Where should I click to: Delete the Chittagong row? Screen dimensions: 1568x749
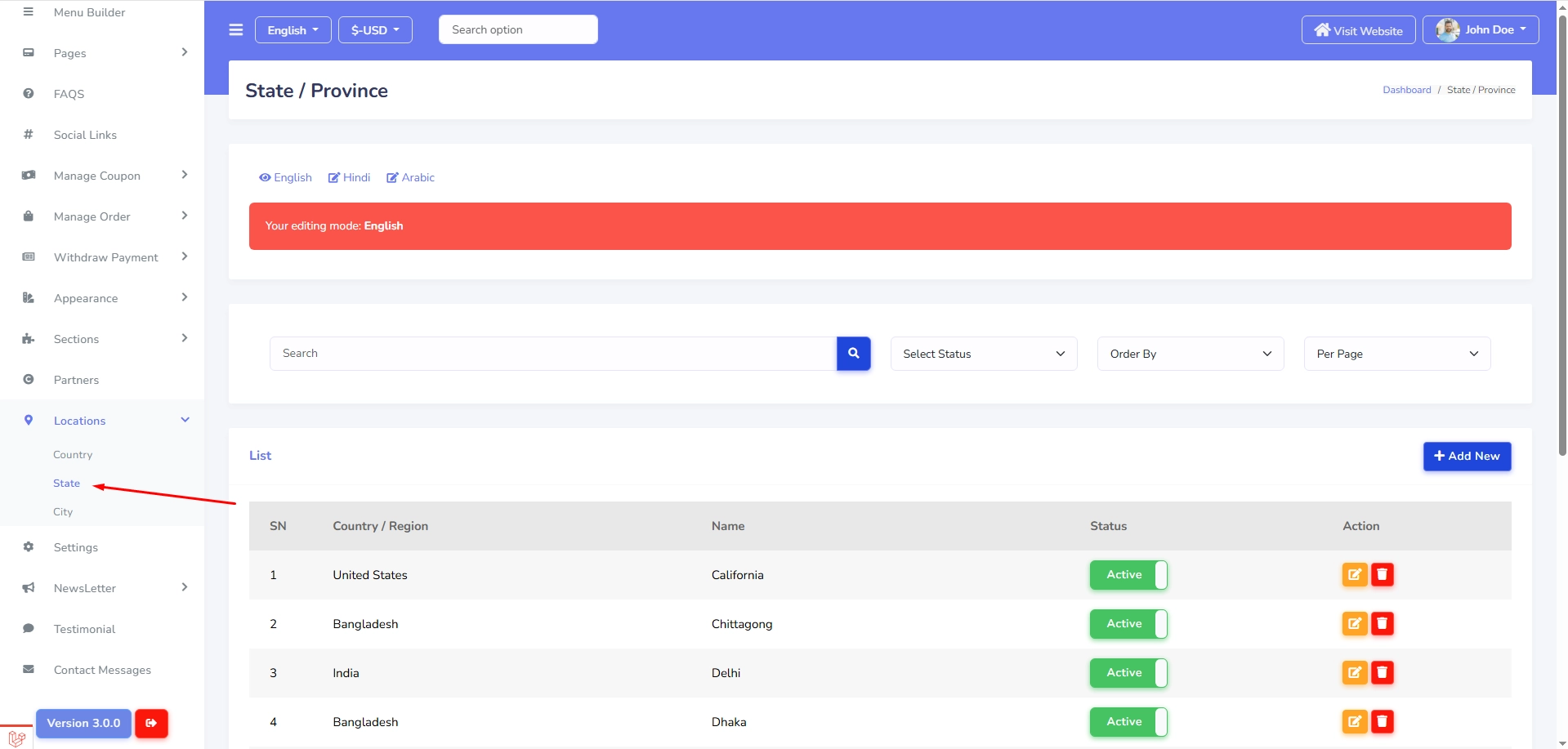pos(1382,624)
